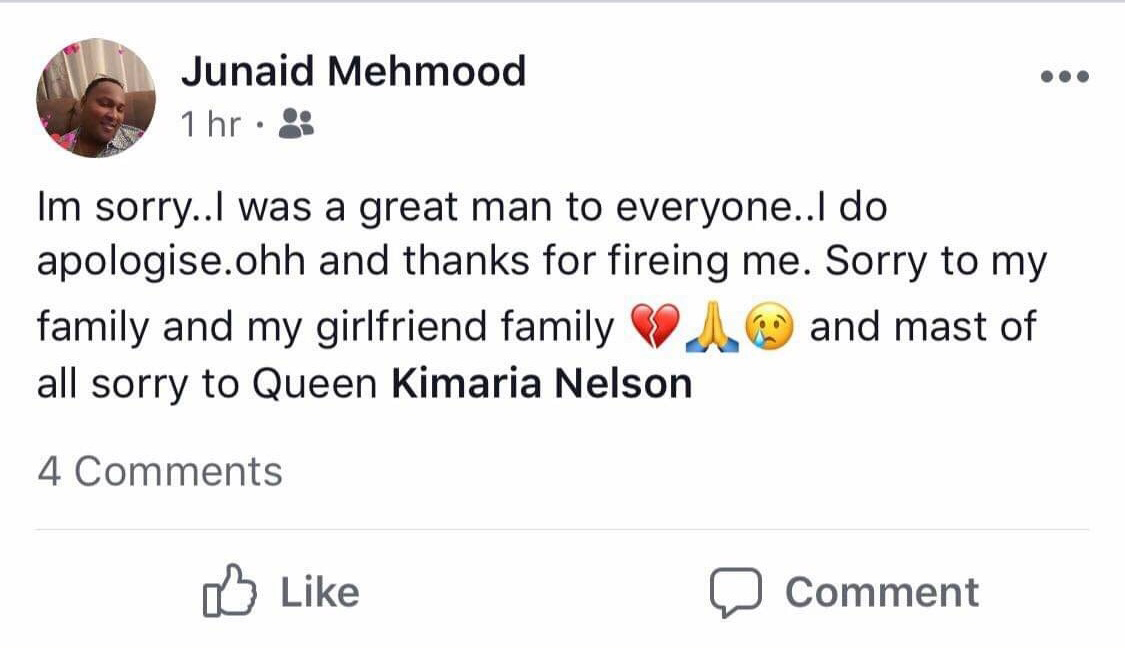1125x648 pixels.
Task: Click the crying face emoji
Action: click(770, 328)
